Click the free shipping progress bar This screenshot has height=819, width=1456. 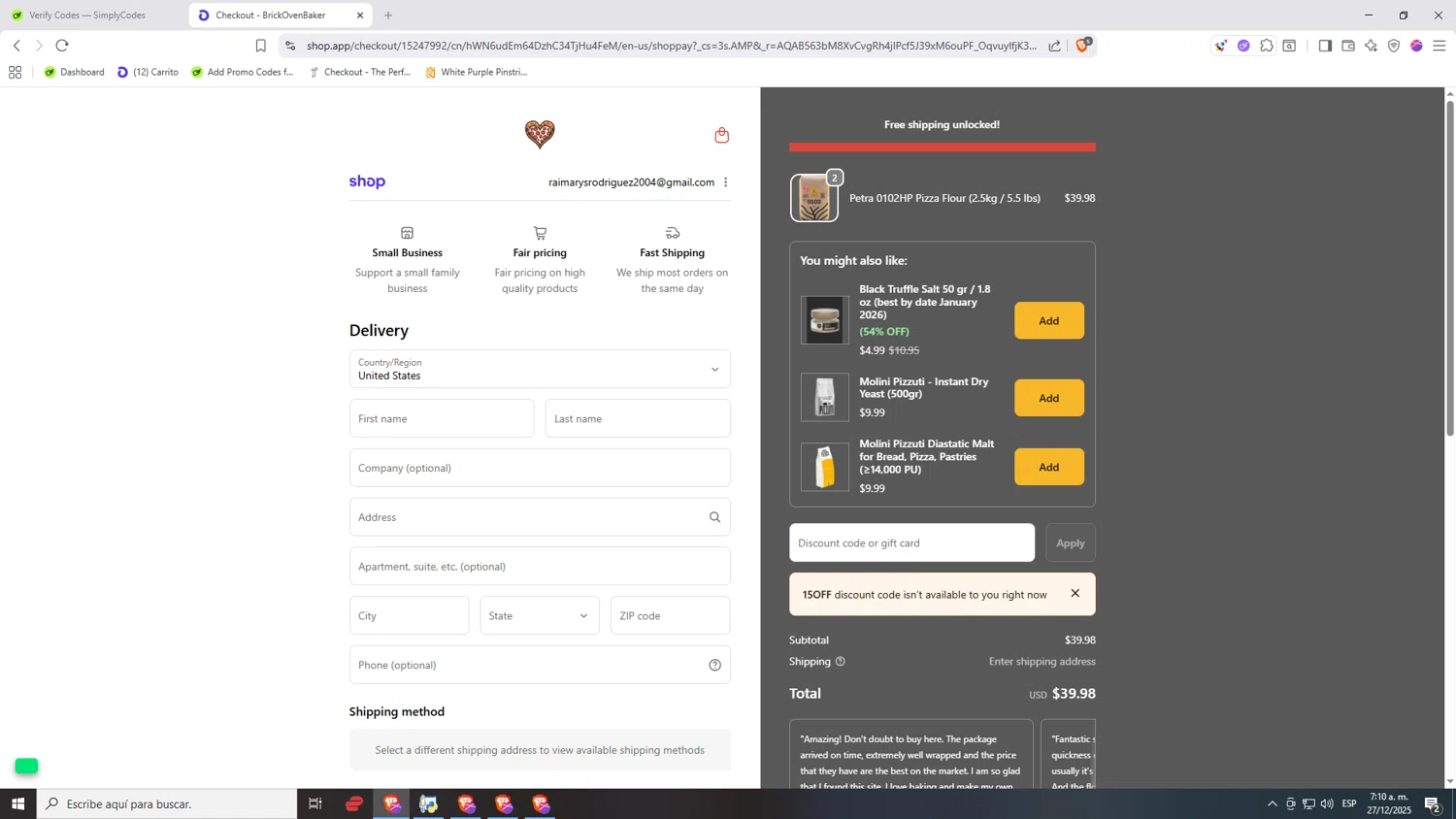click(x=943, y=147)
